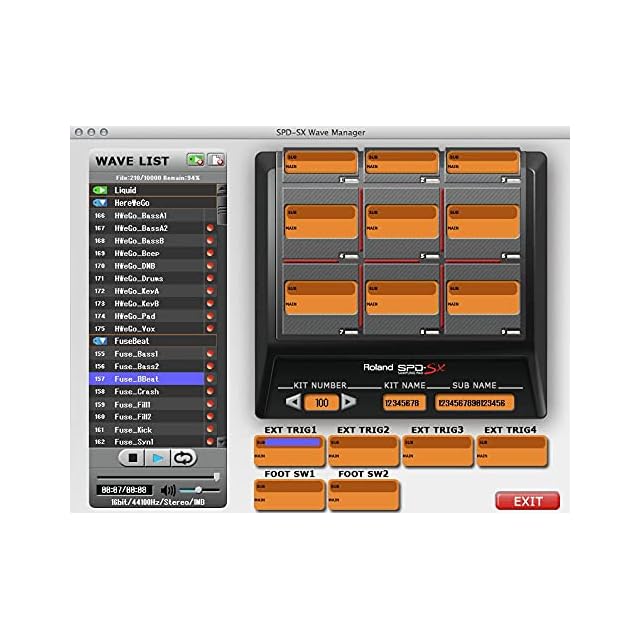Select SUB slot of EXT TRIG3
The width and height of the screenshot is (640, 640).
point(437,442)
